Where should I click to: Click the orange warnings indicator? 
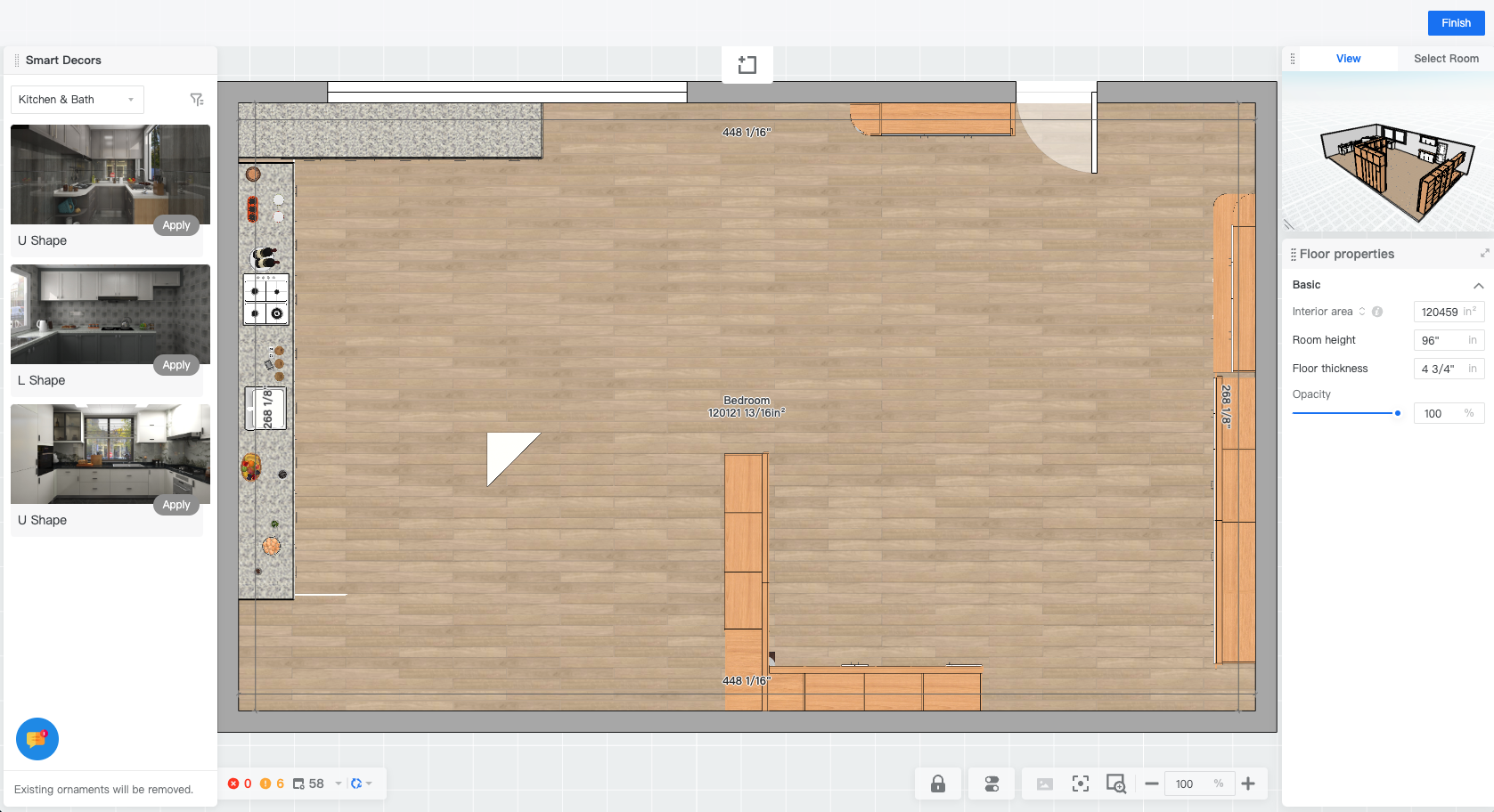coord(272,784)
